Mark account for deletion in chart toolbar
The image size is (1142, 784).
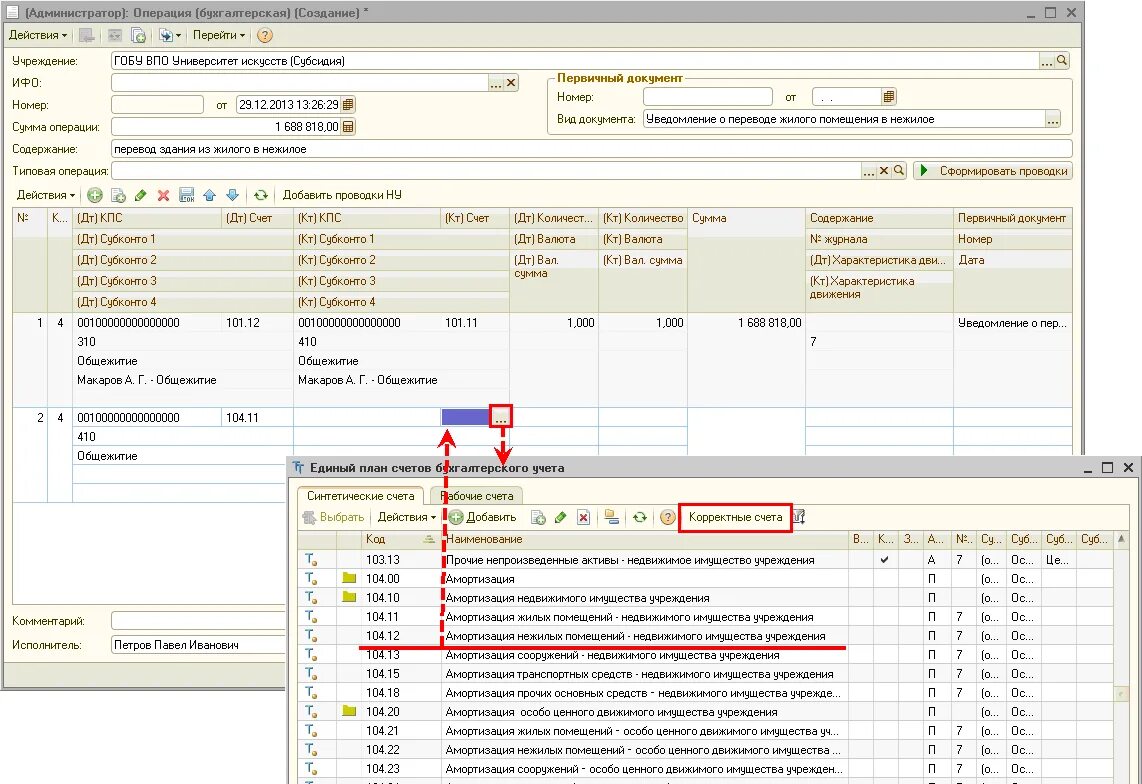click(583, 517)
